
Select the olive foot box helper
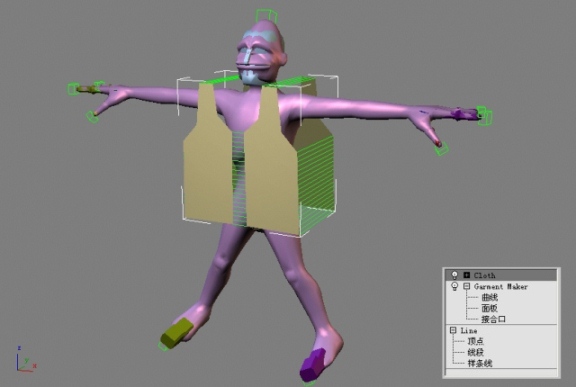pos(177,333)
